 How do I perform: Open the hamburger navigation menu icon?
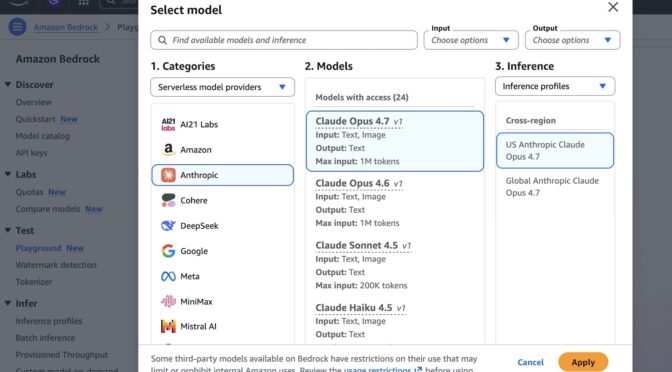point(18,27)
